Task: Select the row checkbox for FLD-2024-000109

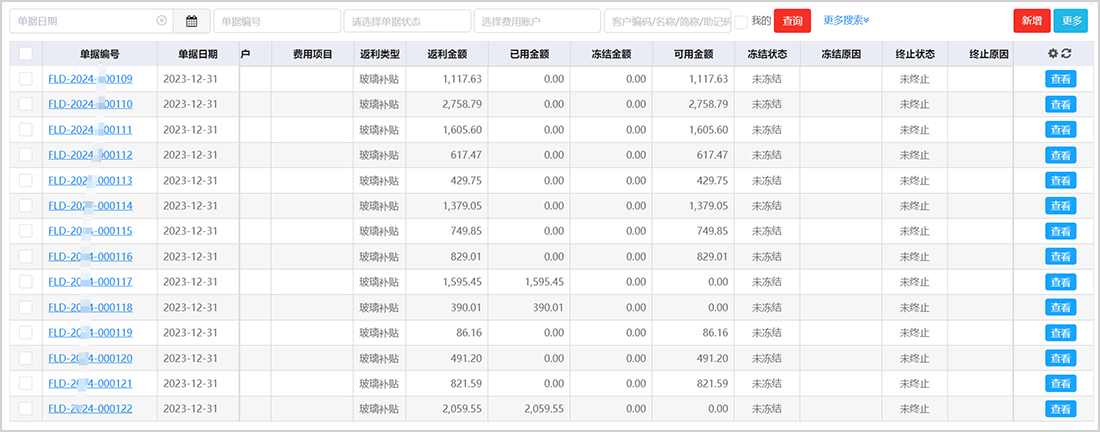Action: pyautogui.click(x=26, y=78)
